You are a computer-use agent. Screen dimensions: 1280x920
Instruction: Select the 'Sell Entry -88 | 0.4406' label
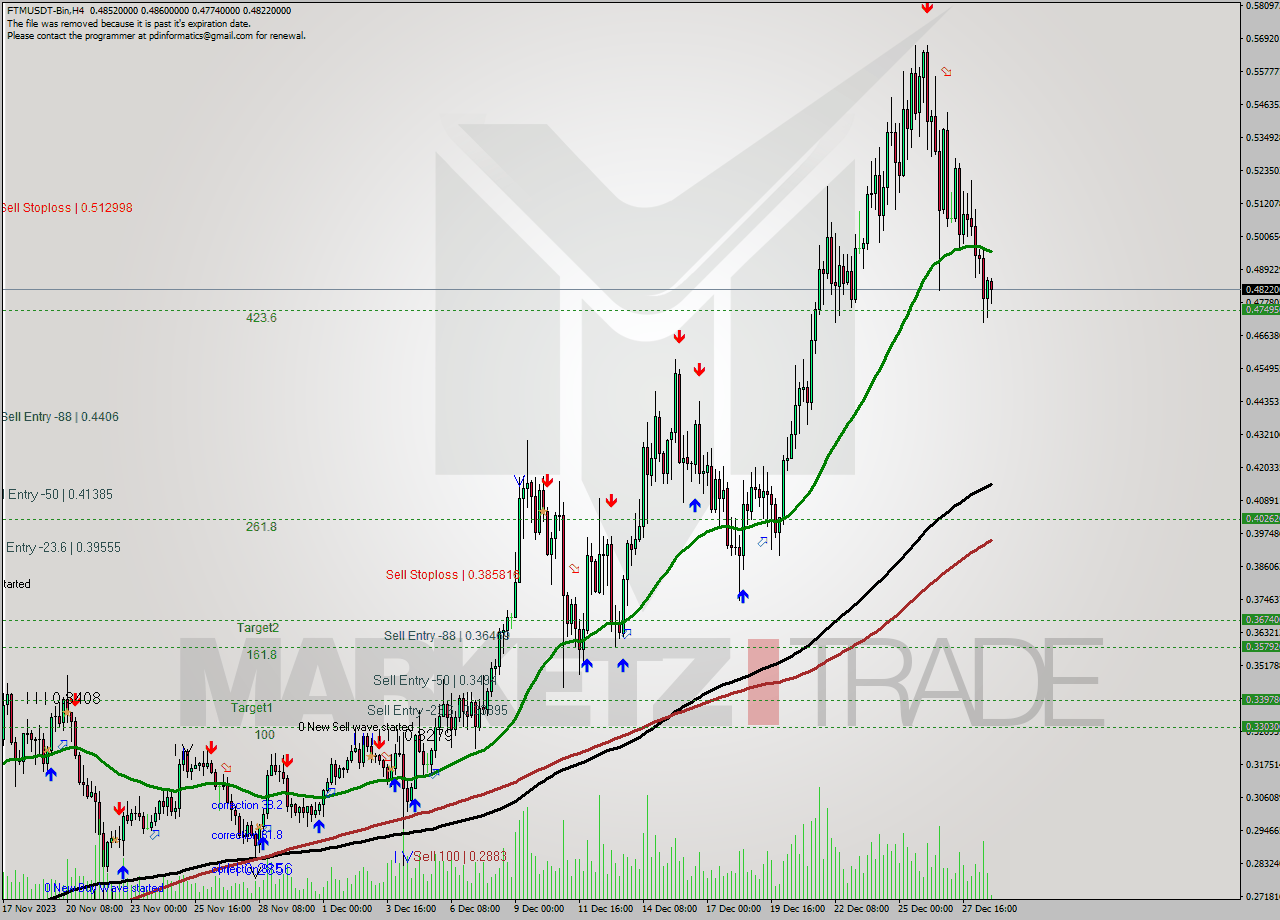click(x=59, y=417)
